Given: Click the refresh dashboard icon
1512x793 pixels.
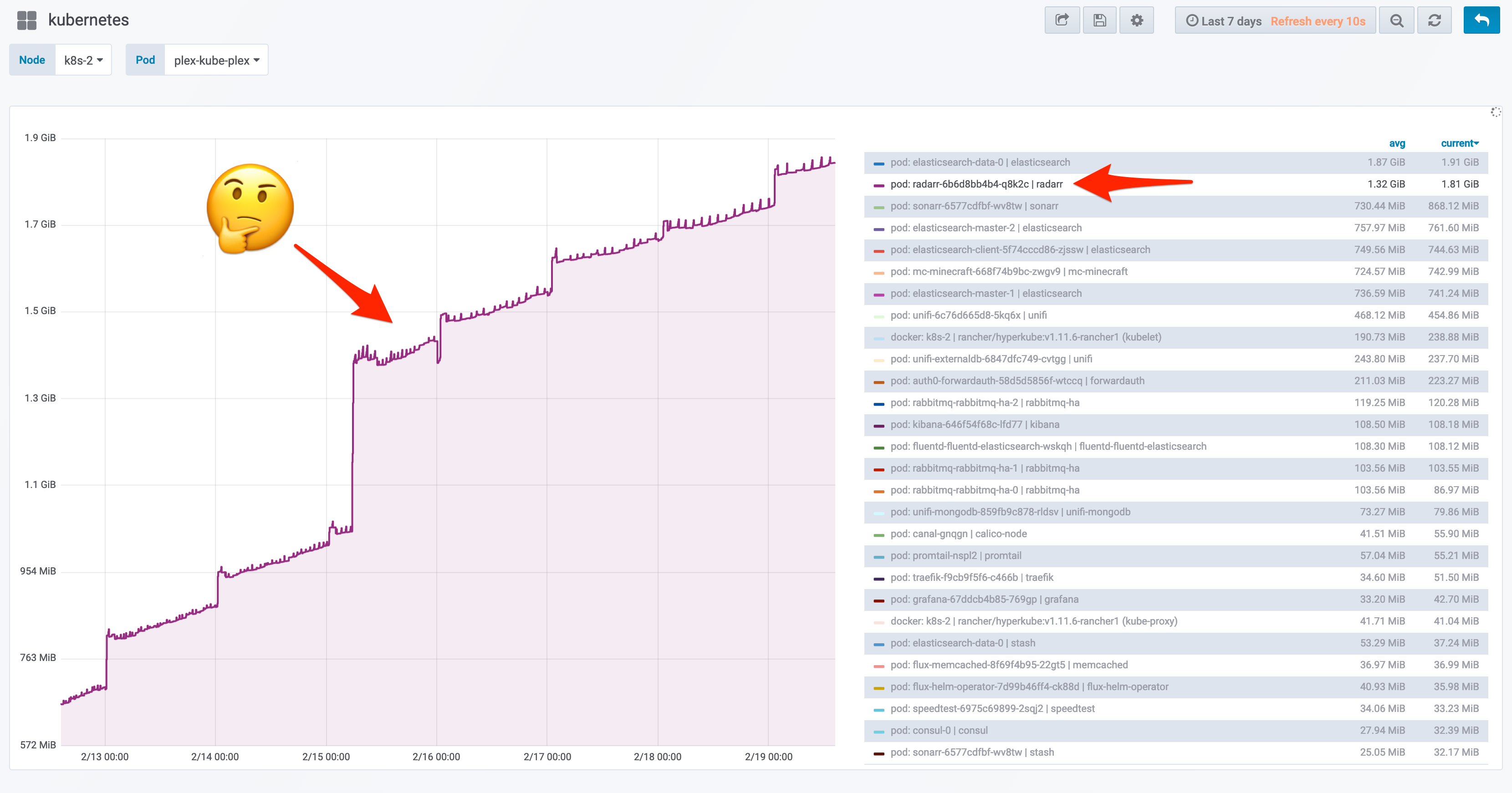Looking at the screenshot, I should coord(1435,20).
